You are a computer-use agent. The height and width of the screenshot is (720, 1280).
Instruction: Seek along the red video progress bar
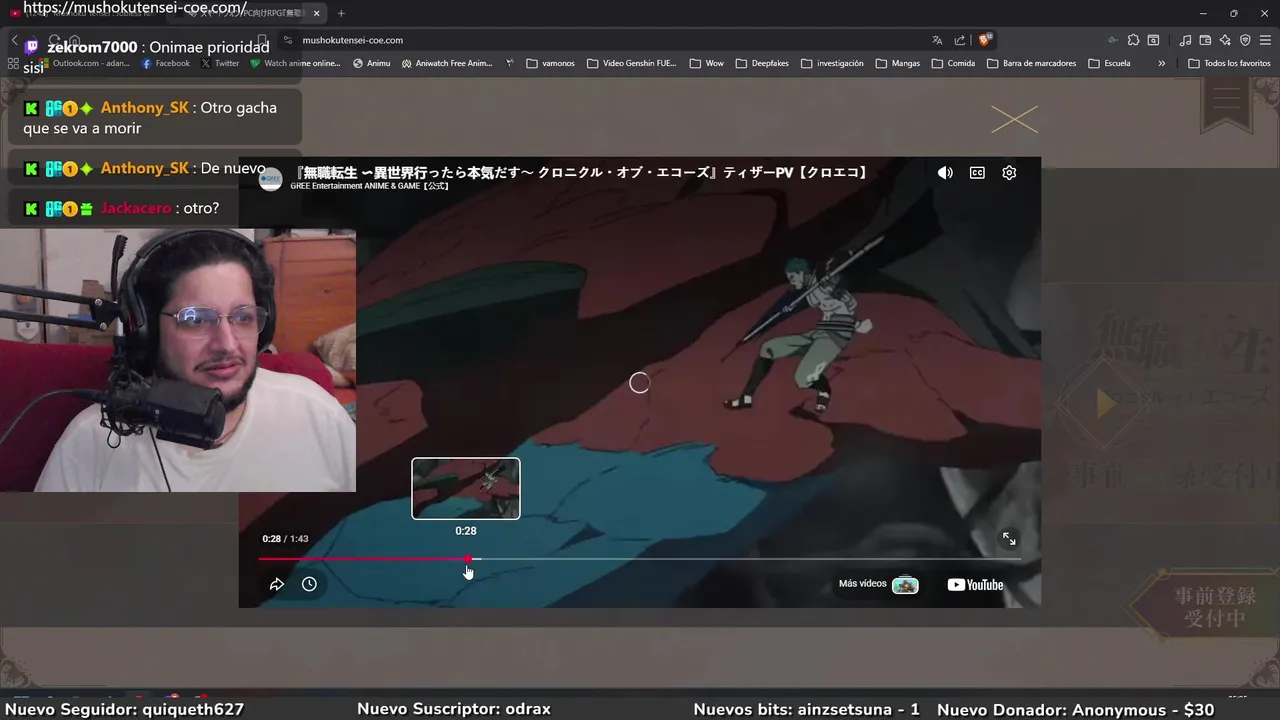click(640, 559)
